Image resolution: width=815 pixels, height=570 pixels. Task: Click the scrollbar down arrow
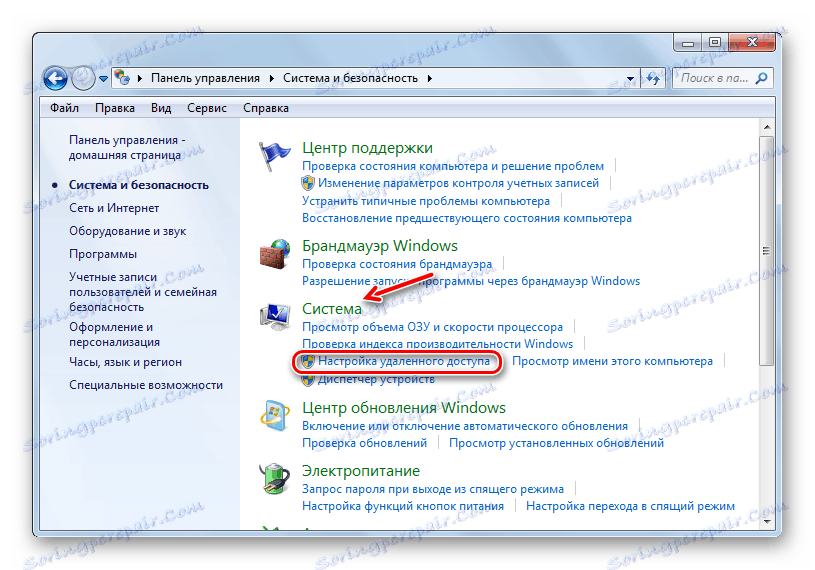767,521
